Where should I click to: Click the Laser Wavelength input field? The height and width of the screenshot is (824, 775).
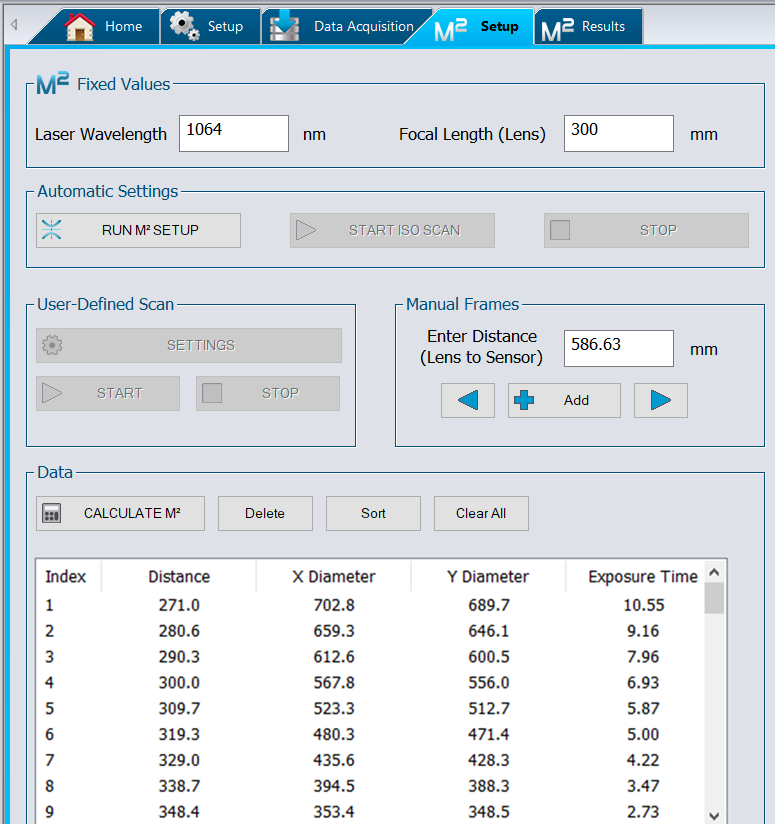234,133
